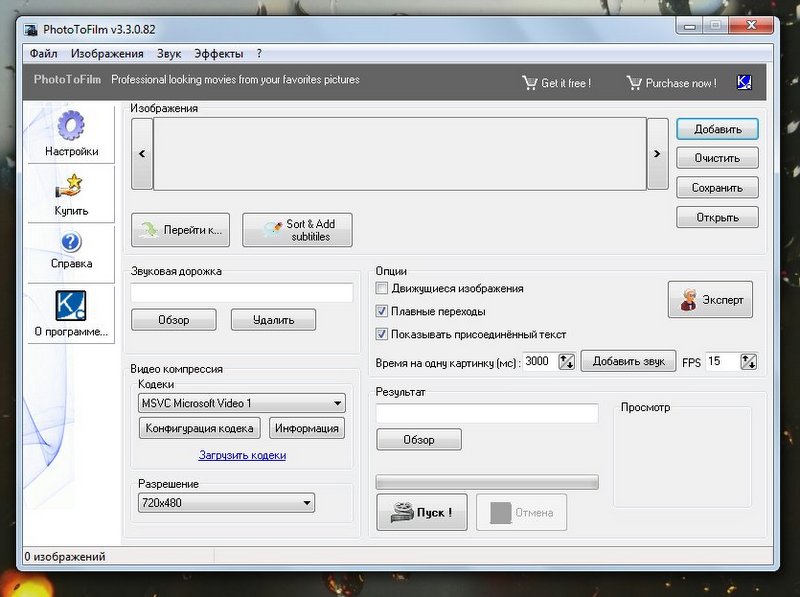Viewport: 800px width, 597px height.
Task: Focus the Звуковая дорожка path field
Action: (x=242, y=292)
